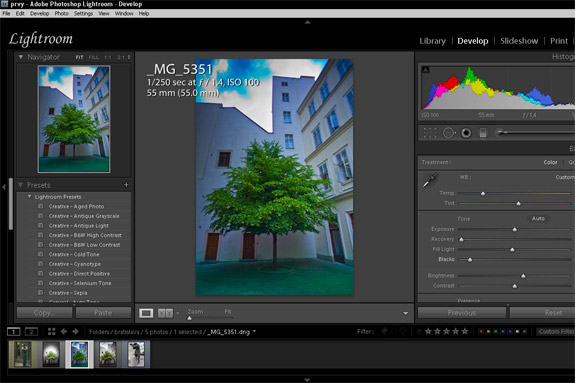This screenshot has width=575, height=383.
Task: Hide the top module picker panel arrow
Action: [x=308, y=22]
